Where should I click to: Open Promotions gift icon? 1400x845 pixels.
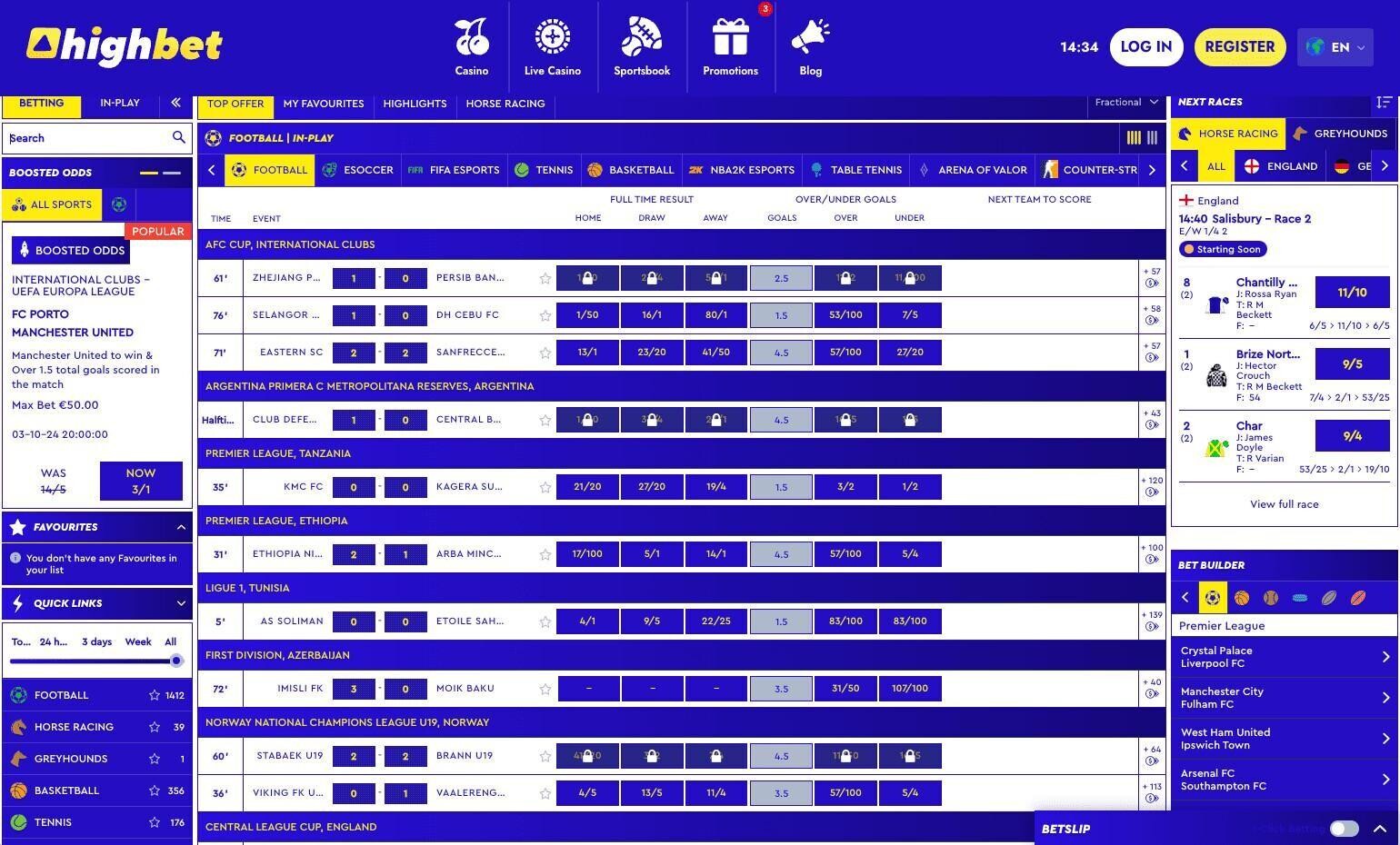click(730, 38)
